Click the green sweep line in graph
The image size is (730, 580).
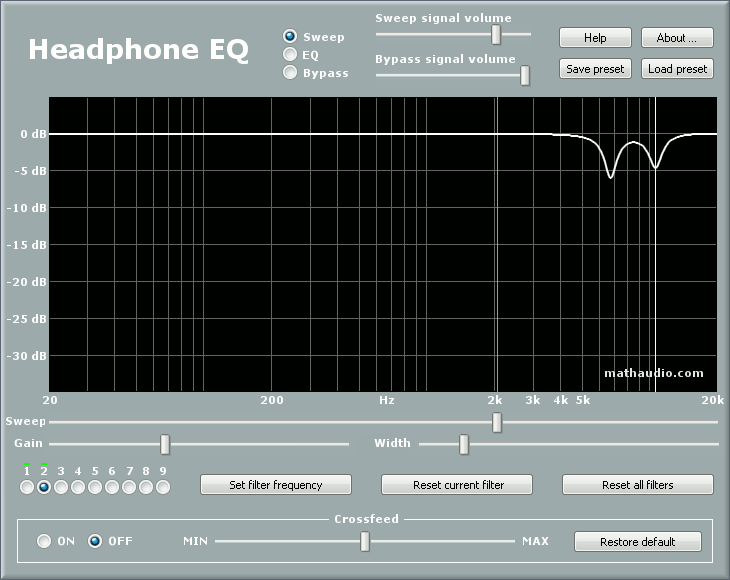point(497,244)
